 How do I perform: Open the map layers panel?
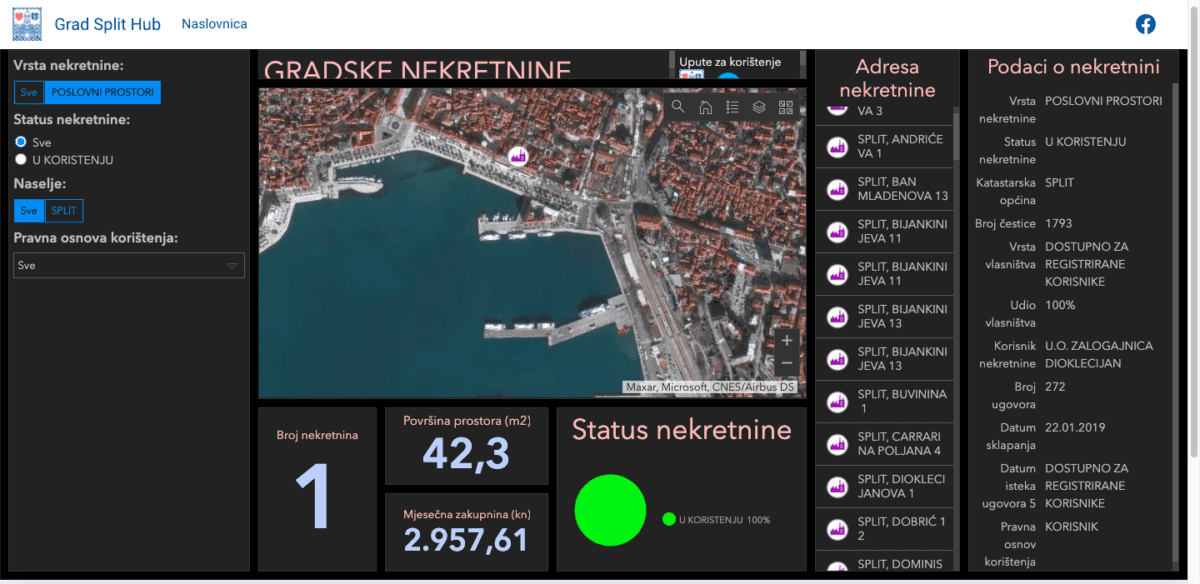pyautogui.click(x=759, y=107)
